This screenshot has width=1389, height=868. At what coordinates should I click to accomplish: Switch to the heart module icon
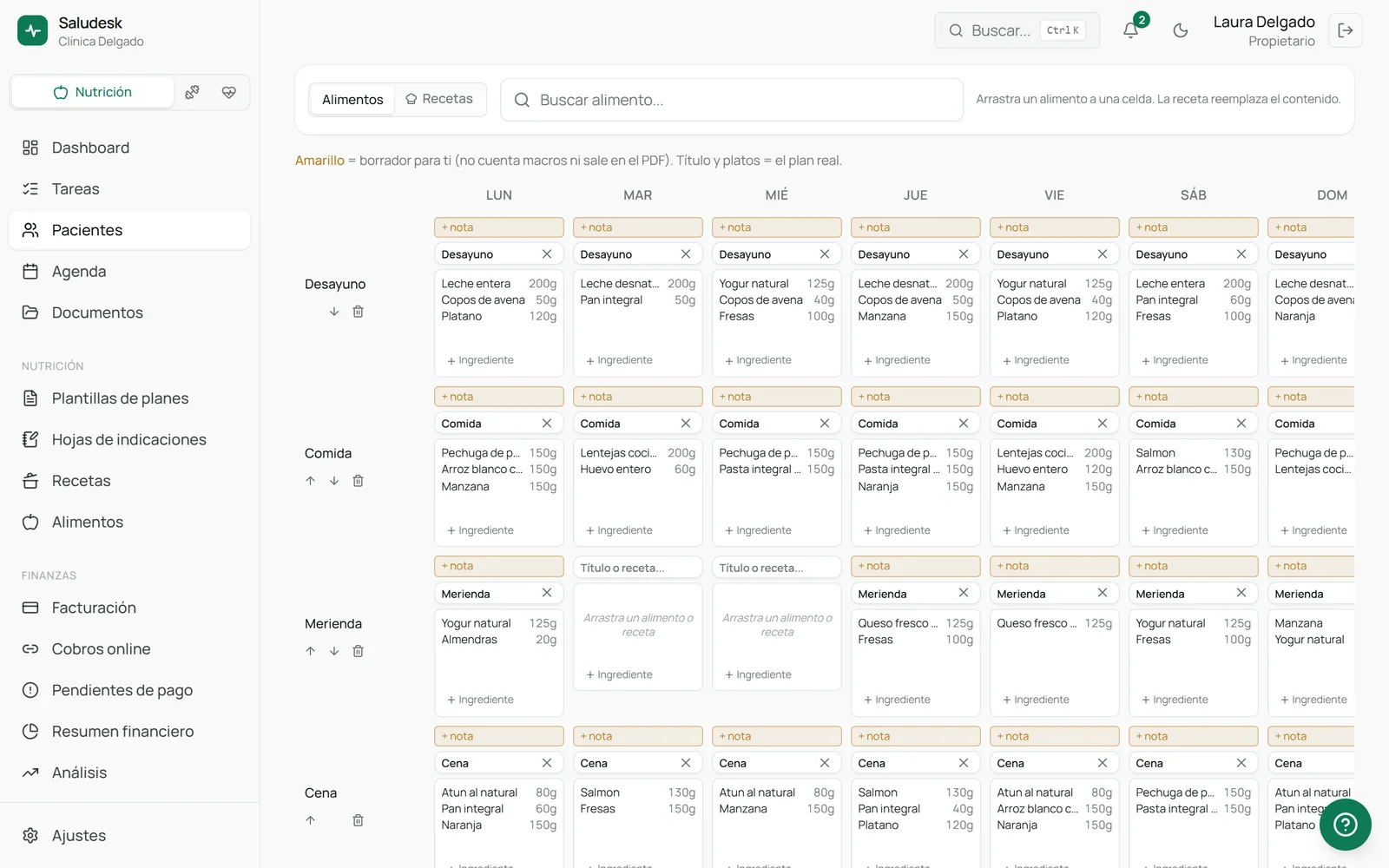(x=229, y=92)
